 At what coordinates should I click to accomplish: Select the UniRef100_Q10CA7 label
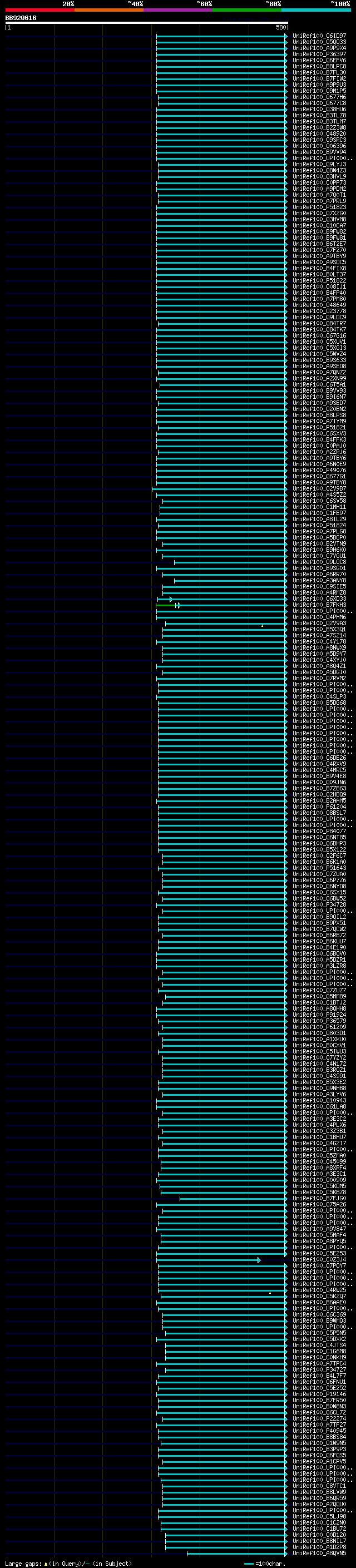click(319, 225)
